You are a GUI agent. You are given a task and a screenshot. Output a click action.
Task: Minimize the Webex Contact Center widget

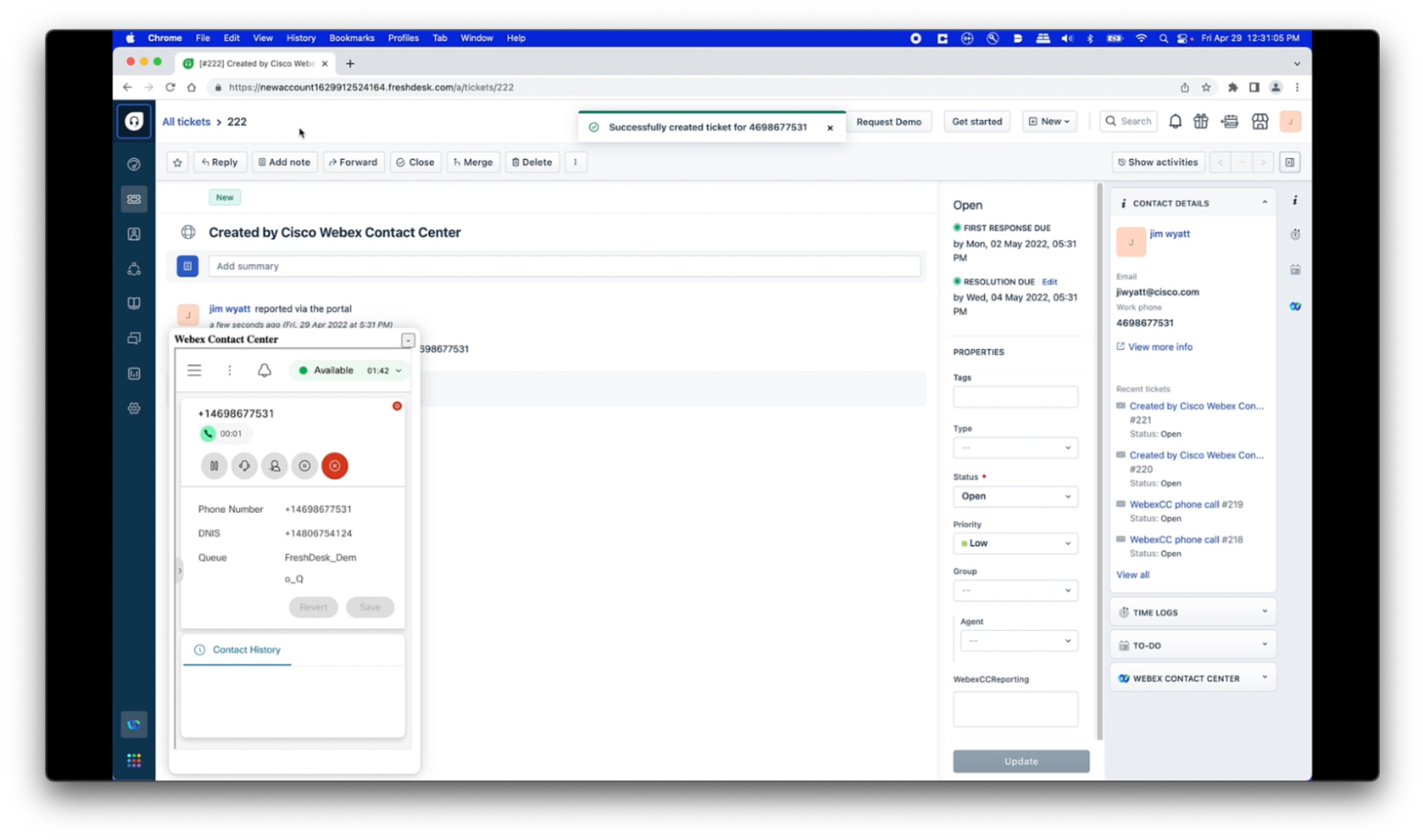tap(407, 340)
